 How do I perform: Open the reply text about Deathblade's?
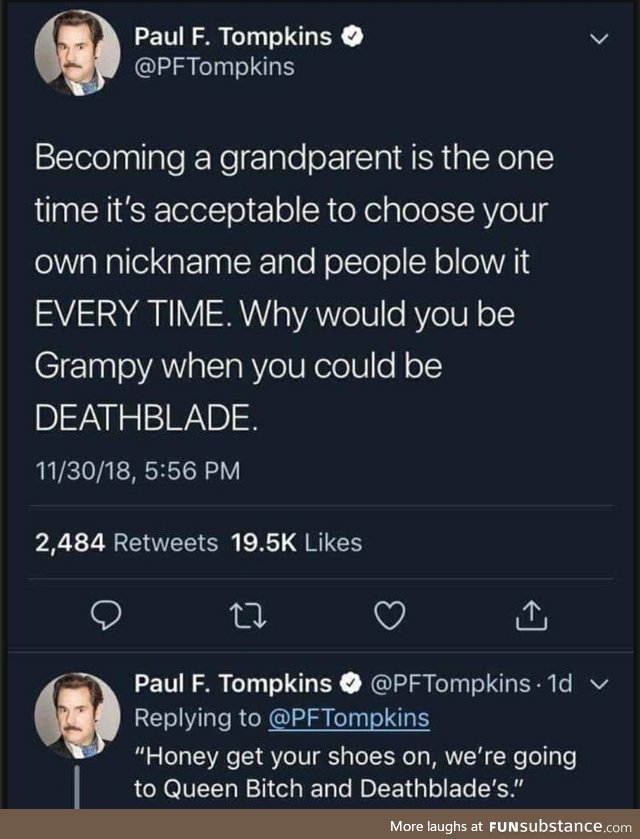(355, 772)
